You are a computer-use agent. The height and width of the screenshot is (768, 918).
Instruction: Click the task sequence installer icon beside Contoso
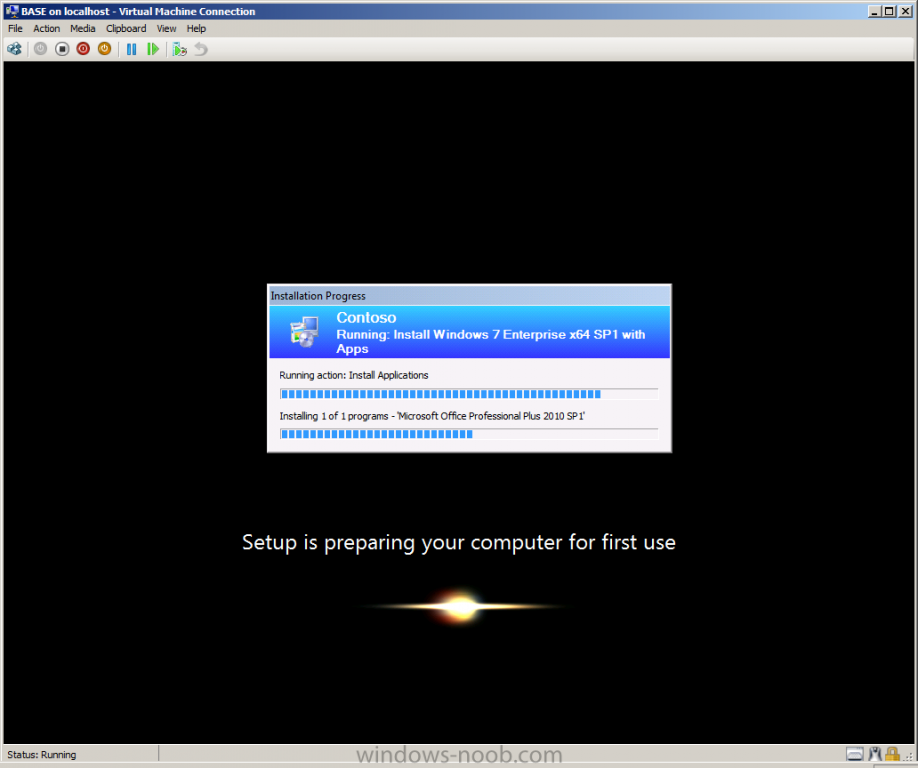tap(304, 331)
